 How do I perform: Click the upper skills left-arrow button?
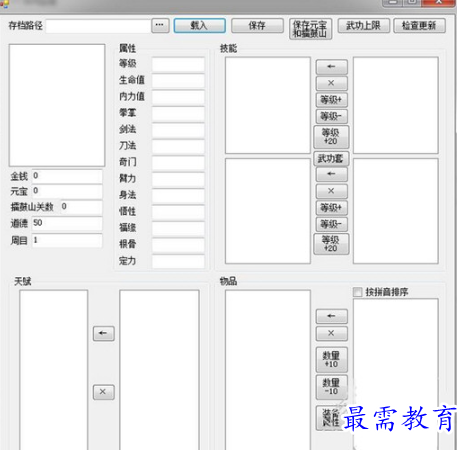tap(331, 67)
